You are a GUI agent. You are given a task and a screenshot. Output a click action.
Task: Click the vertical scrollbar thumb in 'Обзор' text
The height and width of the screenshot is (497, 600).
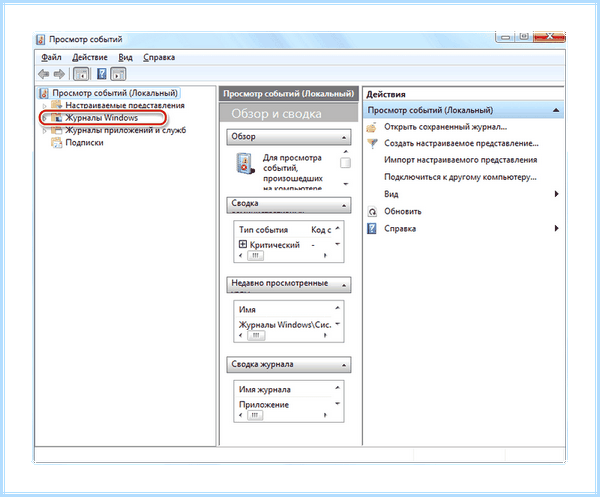coord(345,163)
